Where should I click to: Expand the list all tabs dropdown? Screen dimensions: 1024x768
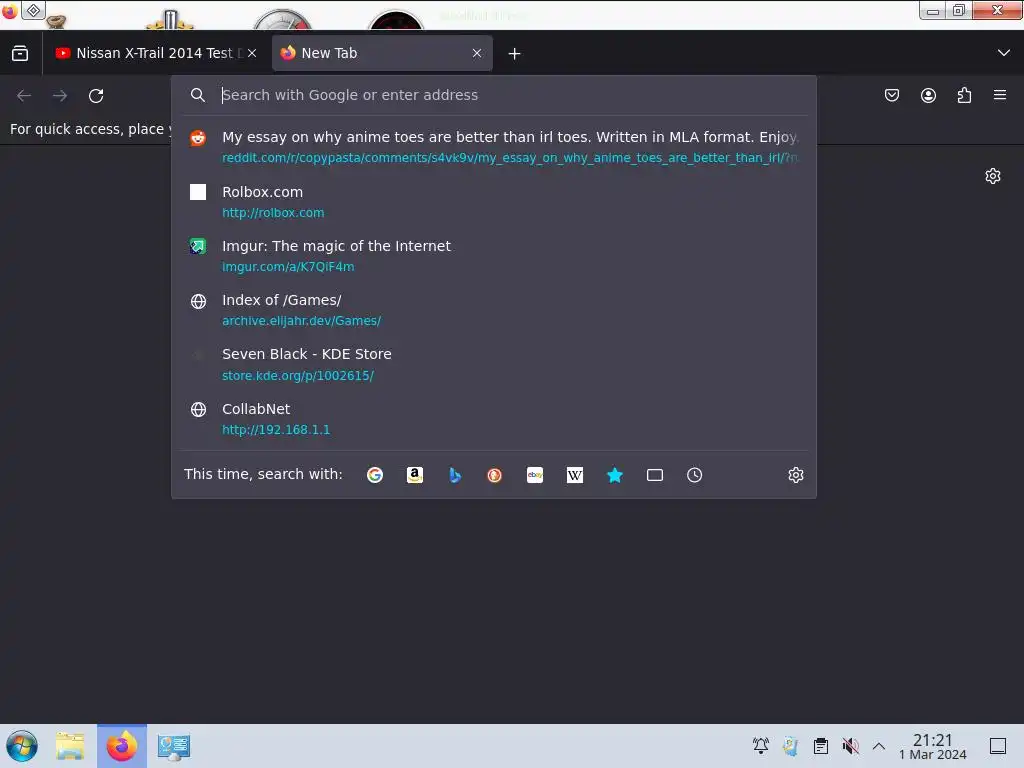pyautogui.click(x=1004, y=53)
